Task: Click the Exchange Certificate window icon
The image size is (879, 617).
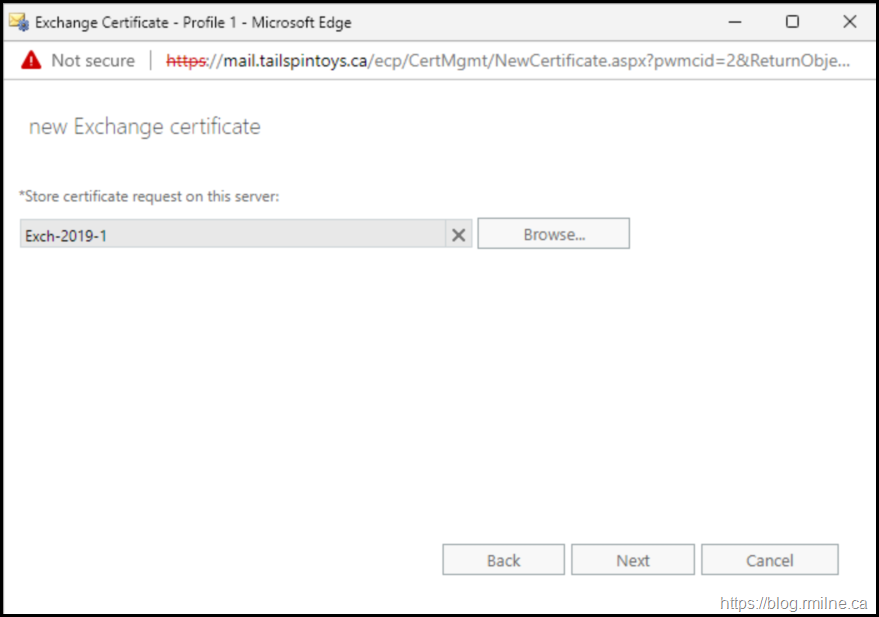Action: 18,22
